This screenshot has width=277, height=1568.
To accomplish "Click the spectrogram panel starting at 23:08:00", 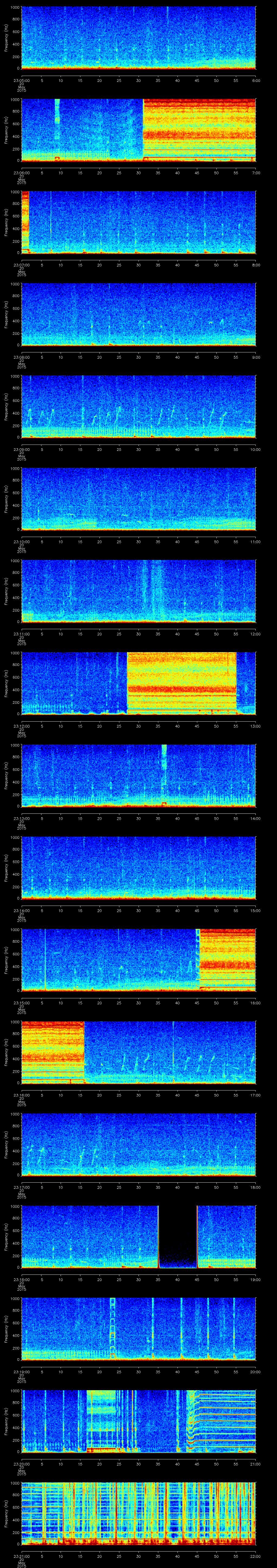I will click(138, 314).
